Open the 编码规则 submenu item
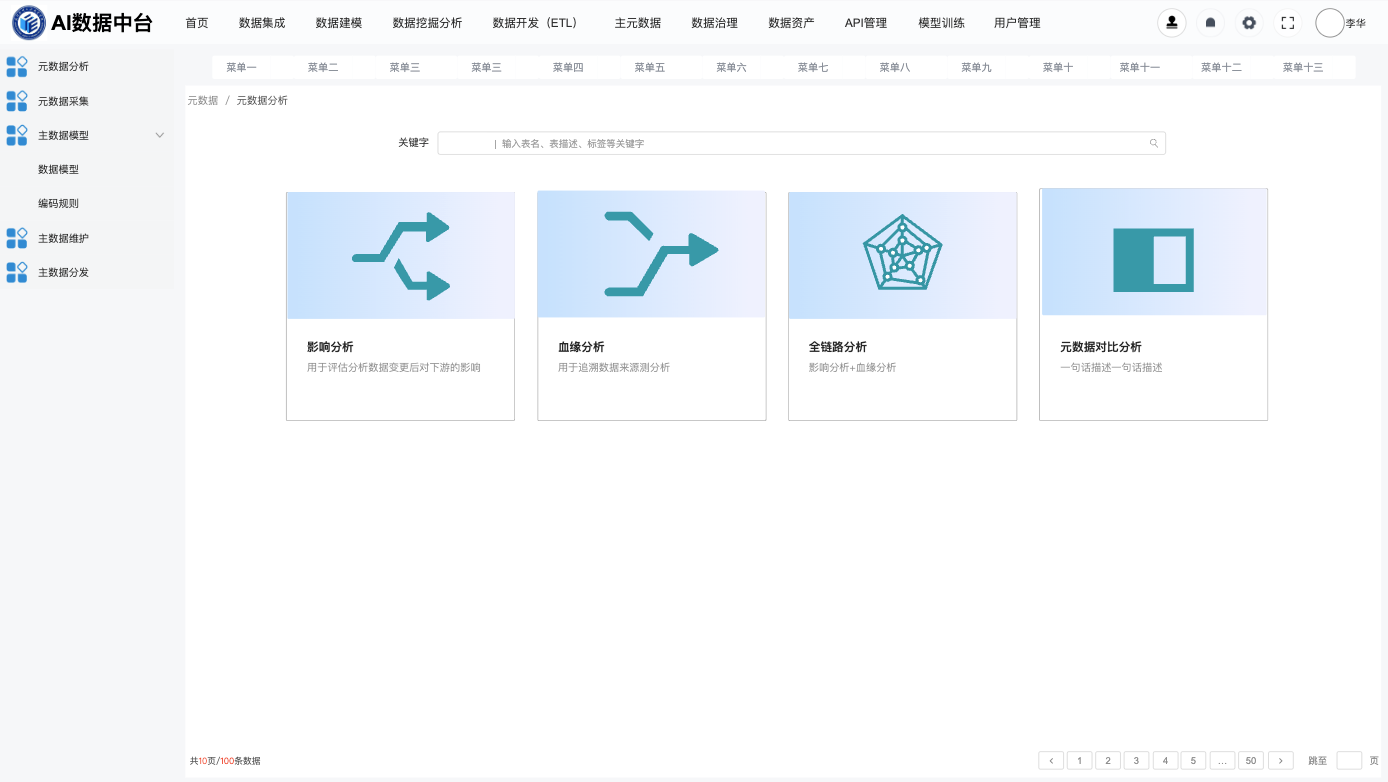Screen dimensions: 1388x782 tap(58, 204)
